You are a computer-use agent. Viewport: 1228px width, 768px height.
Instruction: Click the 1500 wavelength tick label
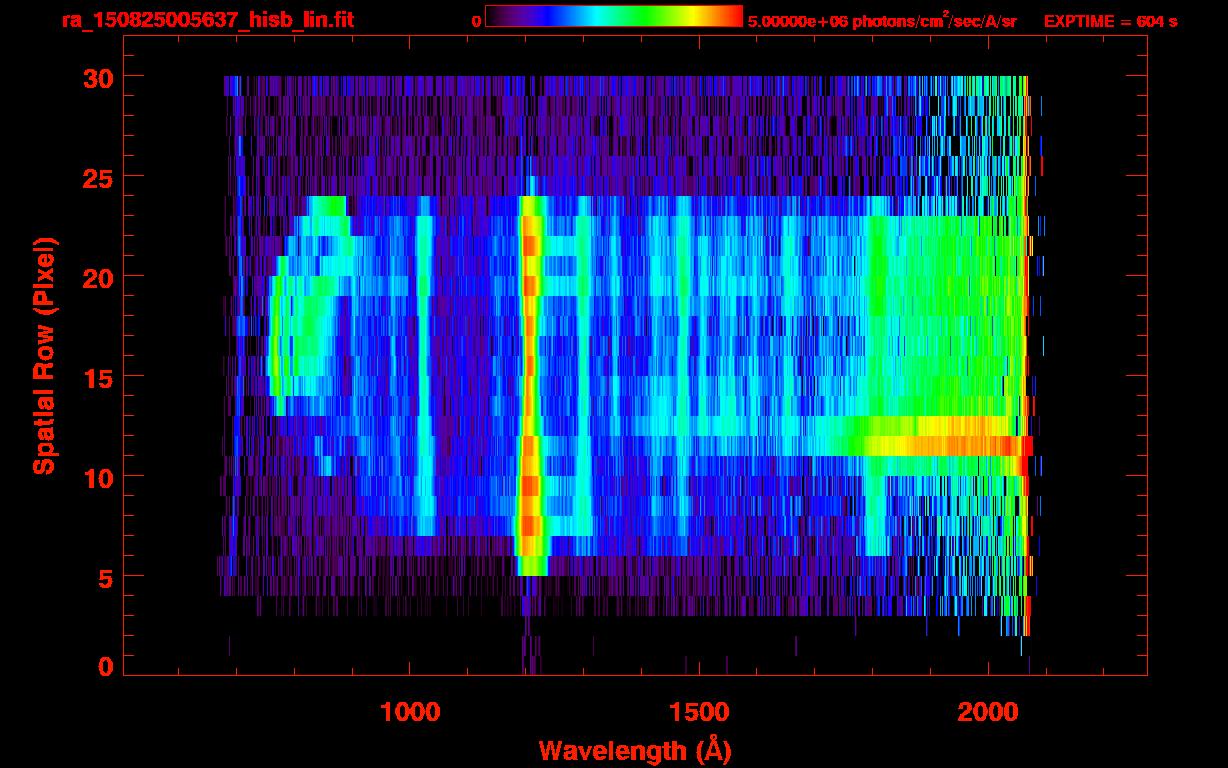[699, 712]
